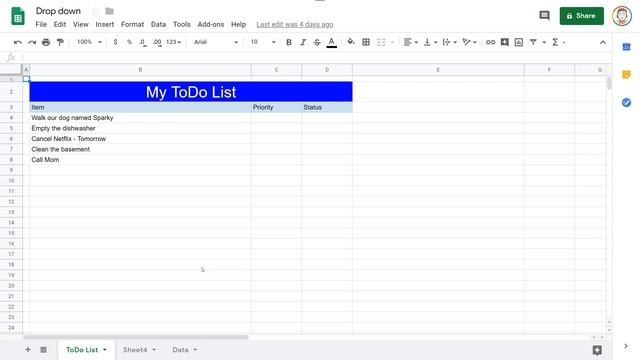Screen dimensions: 640x360
Task: Open the font size 10 dropdown
Action: coord(262,42)
